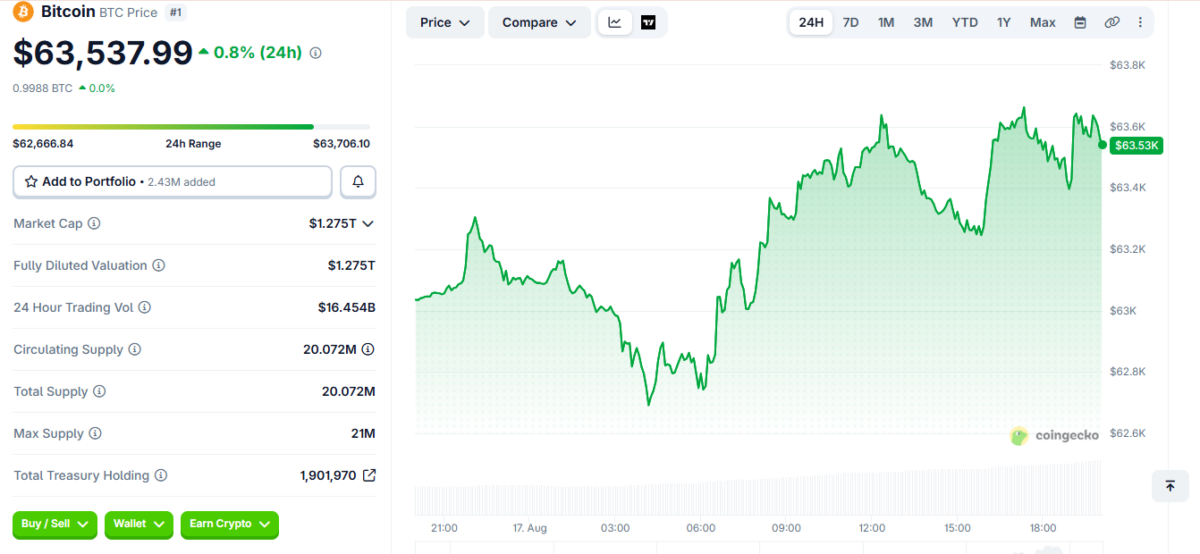Image resolution: width=1200 pixels, height=554 pixels.
Task: Click the info icon next to 24h percentage
Action: (x=316, y=53)
